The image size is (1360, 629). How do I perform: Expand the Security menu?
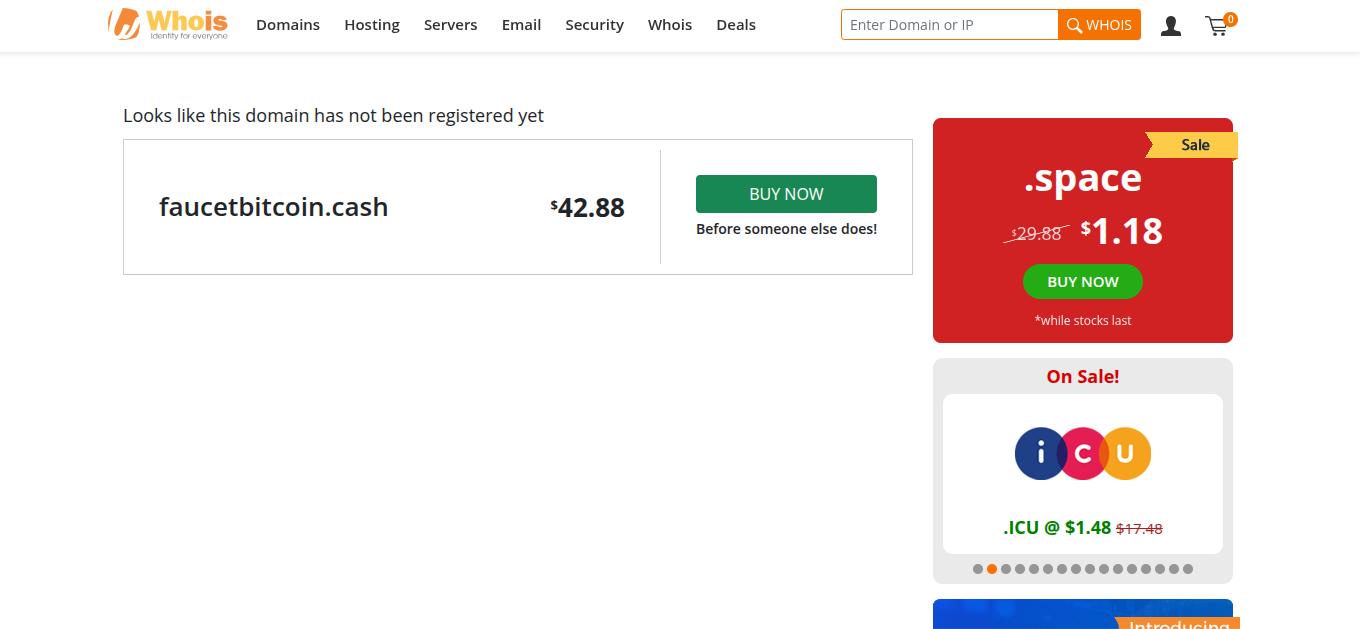594,25
